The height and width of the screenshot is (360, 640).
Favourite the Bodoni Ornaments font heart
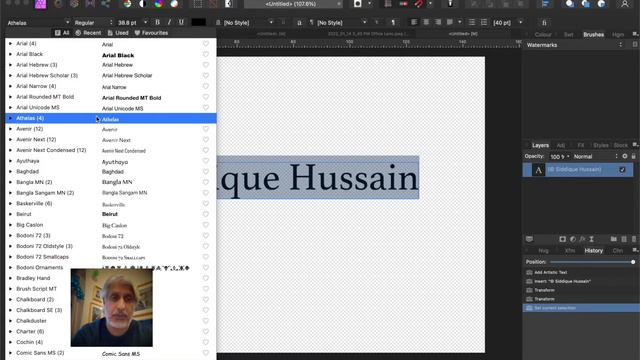tap(206, 268)
